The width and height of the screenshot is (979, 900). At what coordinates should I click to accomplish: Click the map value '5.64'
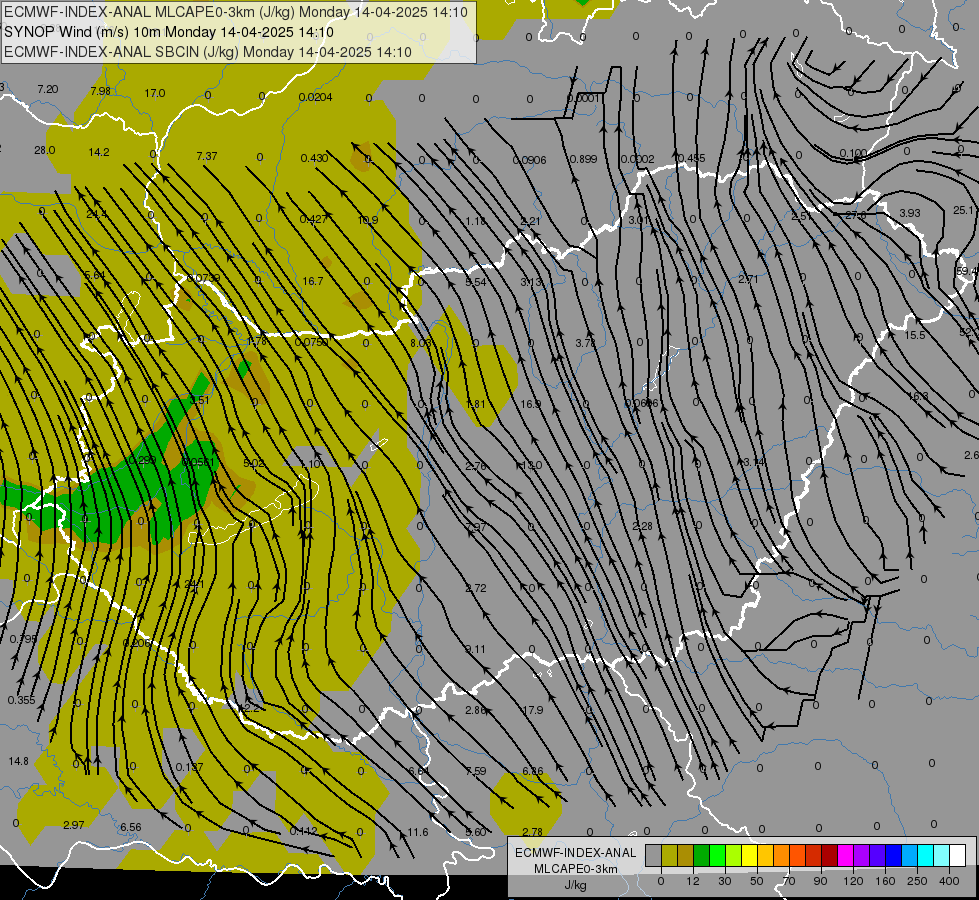(x=95, y=275)
